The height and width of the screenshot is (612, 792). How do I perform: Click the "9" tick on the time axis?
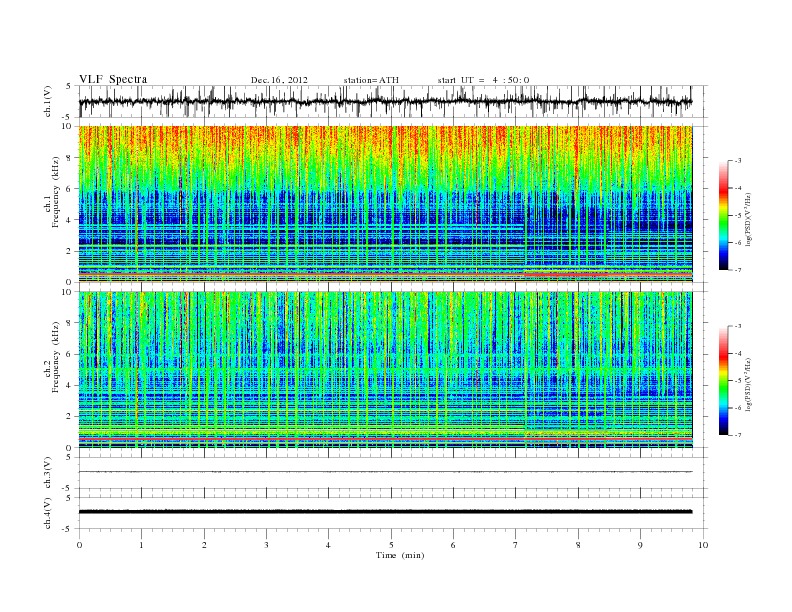(640, 545)
